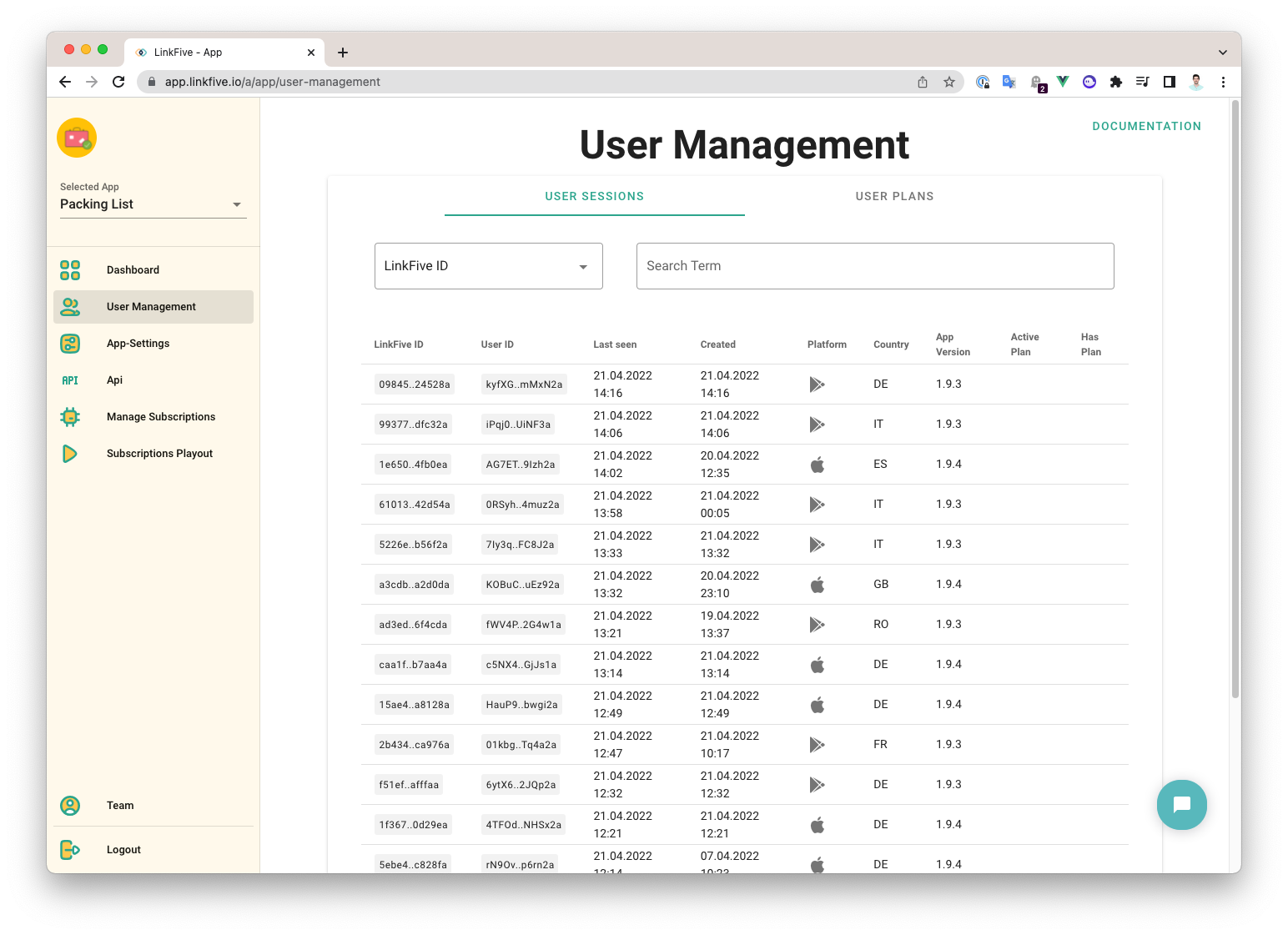
Task: Click User ID chip 7Iy3q..FC8J2a
Action: point(521,545)
